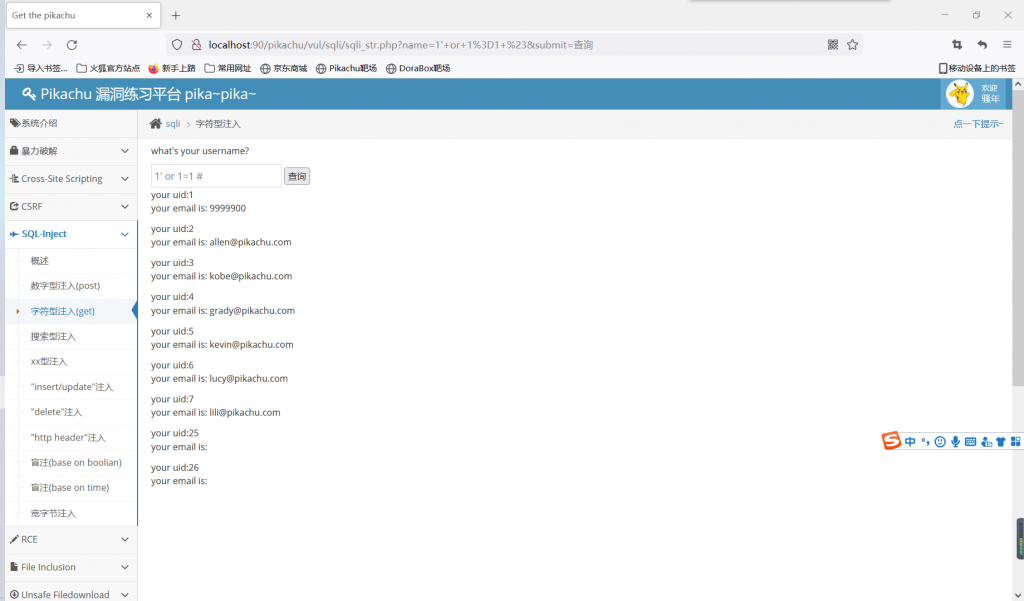Viewport: 1024px width, 601px height.
Task: Click the browser reload button
Action: tap(72, 45)
